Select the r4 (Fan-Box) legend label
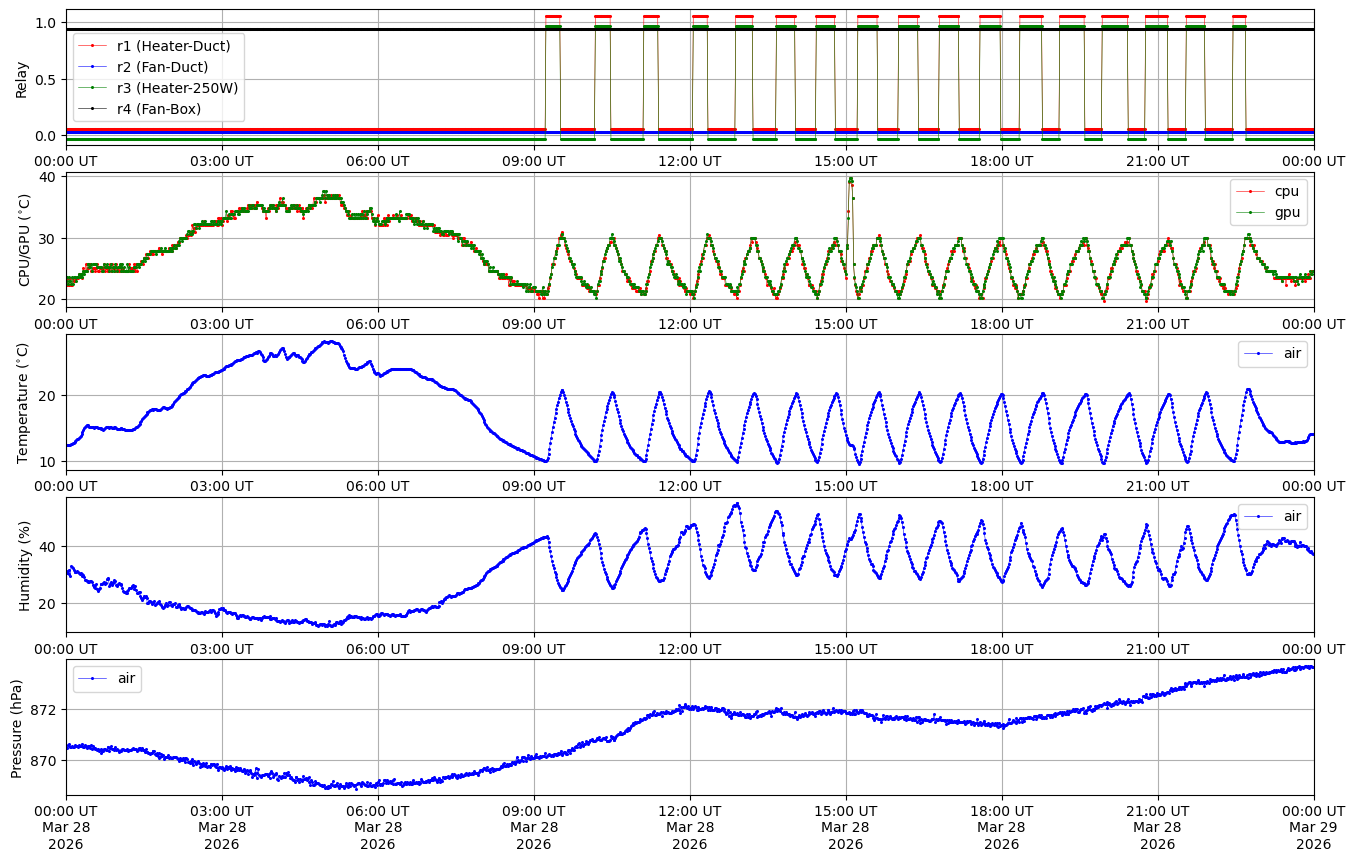Viewport: 1355px width, 861px height. click(158, 109)
